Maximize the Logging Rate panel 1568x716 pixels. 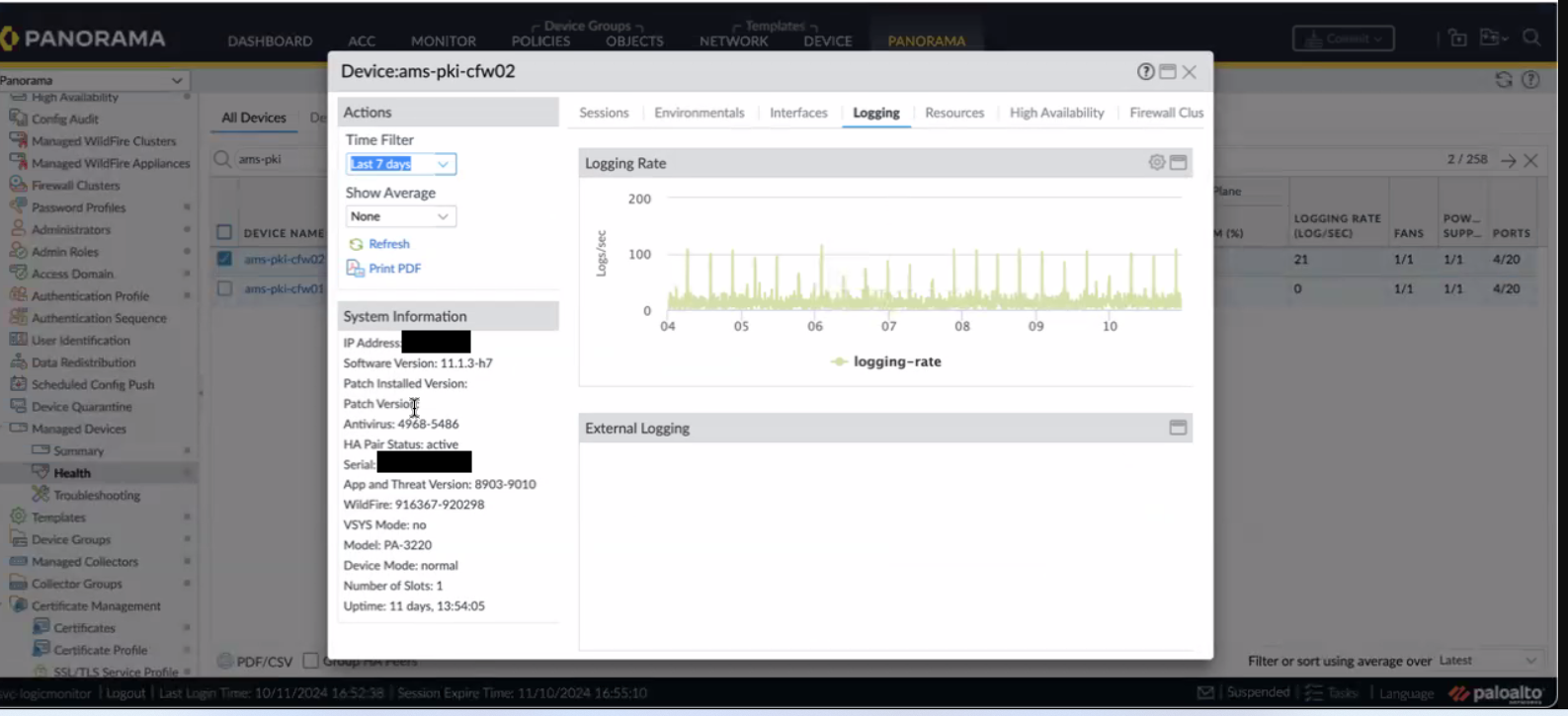click(1178, 163)
